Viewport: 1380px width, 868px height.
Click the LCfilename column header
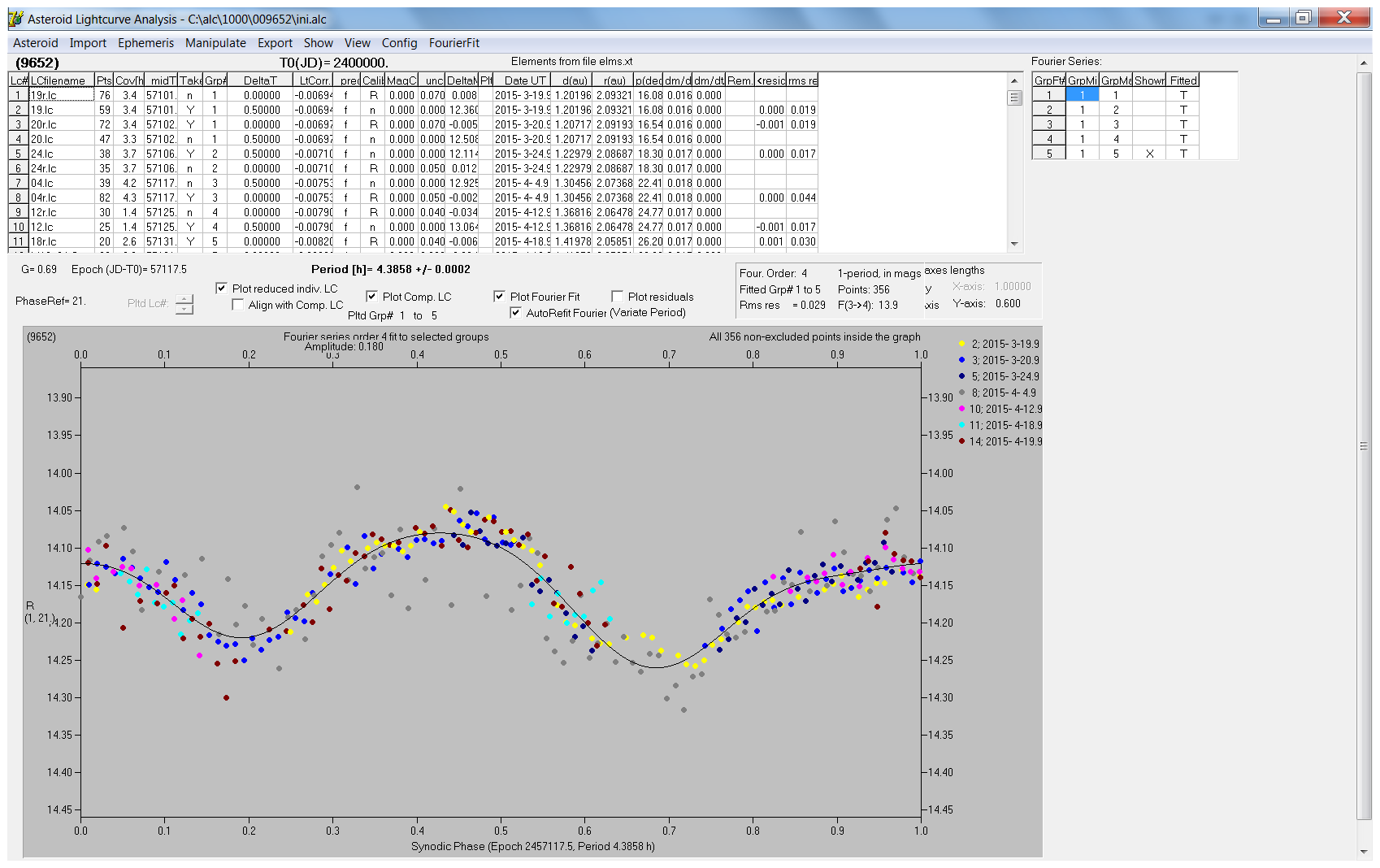(x=61, y=80)
